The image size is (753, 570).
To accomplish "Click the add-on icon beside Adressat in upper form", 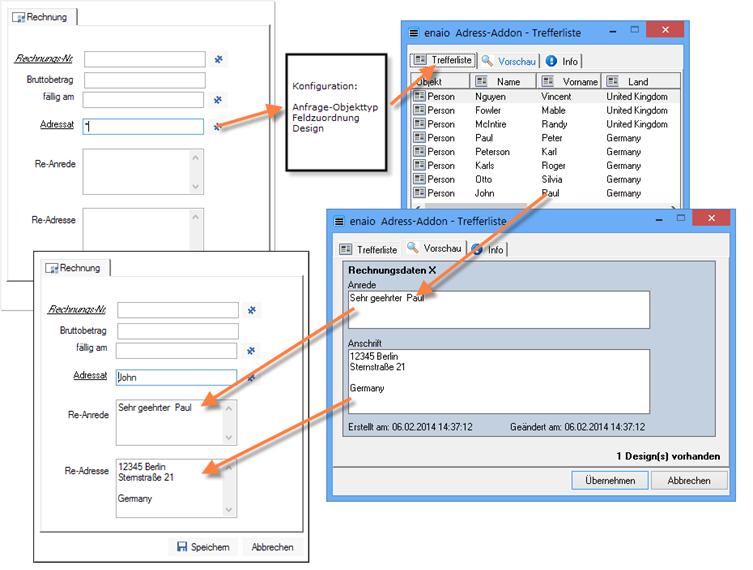I will tap(219, 127).
